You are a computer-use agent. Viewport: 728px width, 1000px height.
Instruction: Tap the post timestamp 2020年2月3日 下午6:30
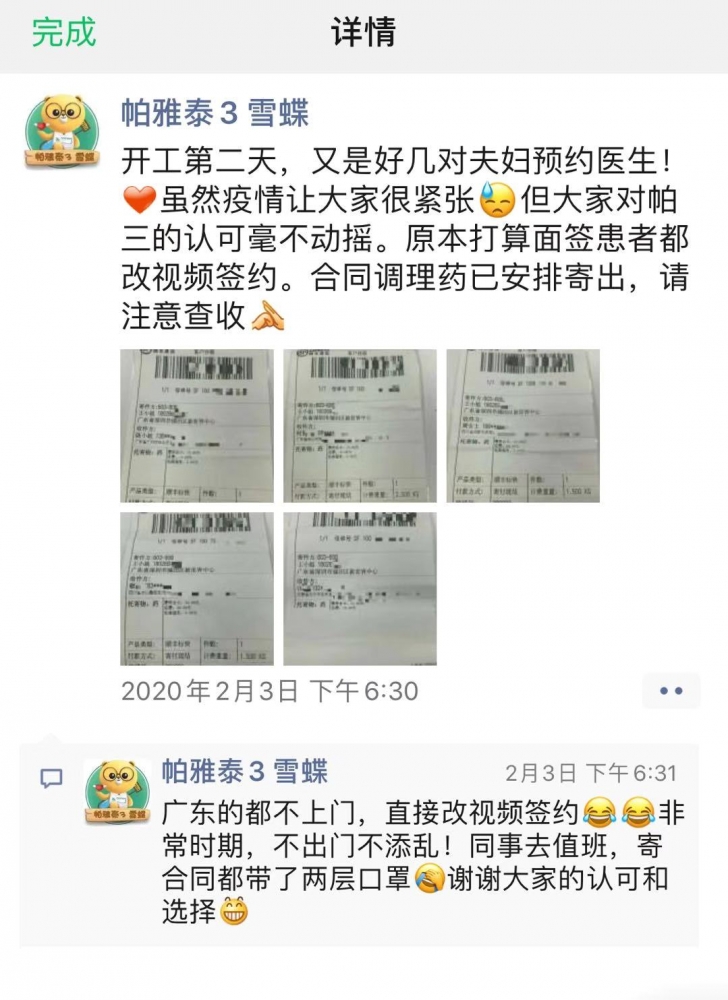pos(270,691)
